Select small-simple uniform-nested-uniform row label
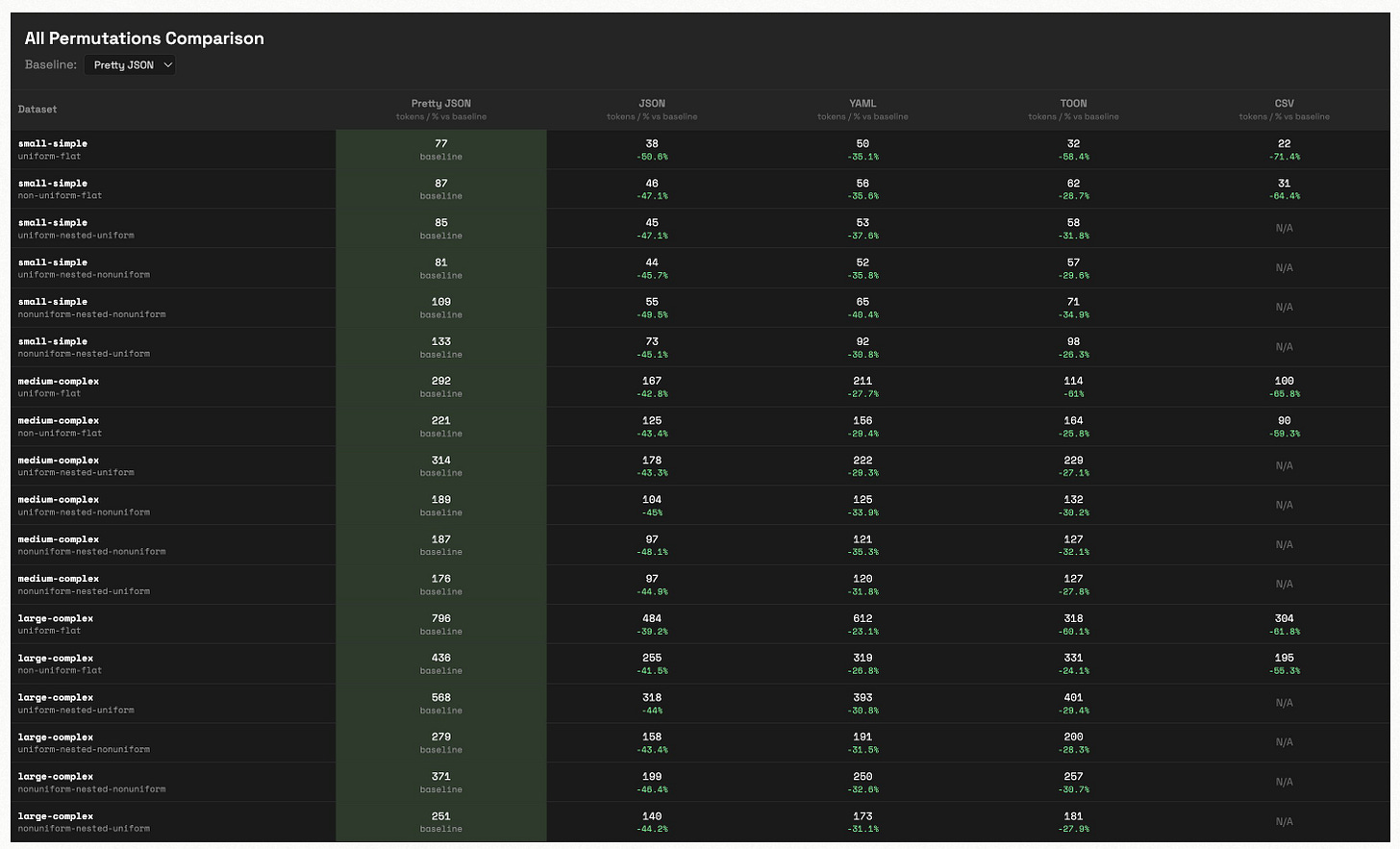Image resolution: width=1400 pixels, height=849 pixels. coord(76,228)
